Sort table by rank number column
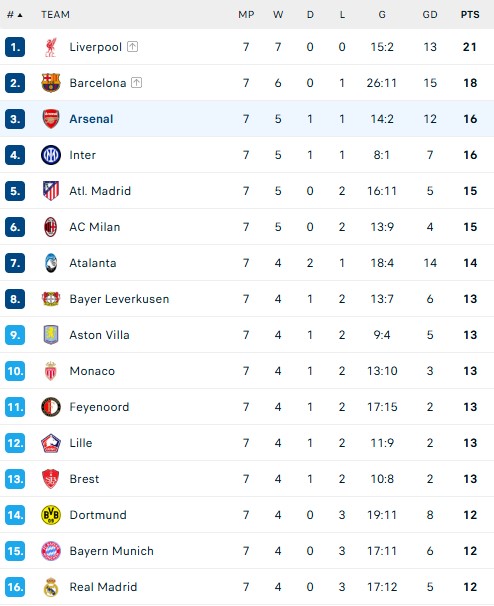Screen dimensions: 494x606 pyautogui.click(x=15, y=15)
